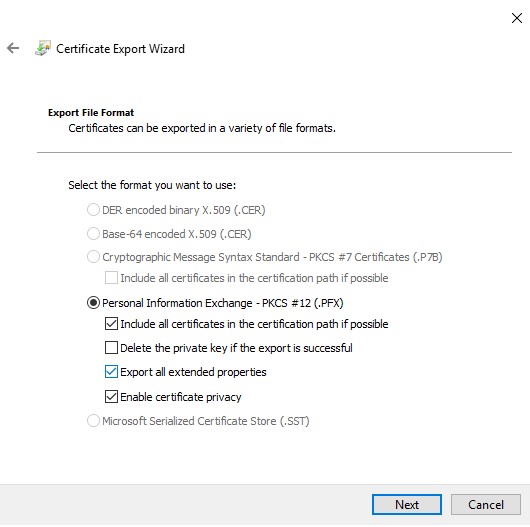
Task: Click the Next button
Action: click(407, 505)
